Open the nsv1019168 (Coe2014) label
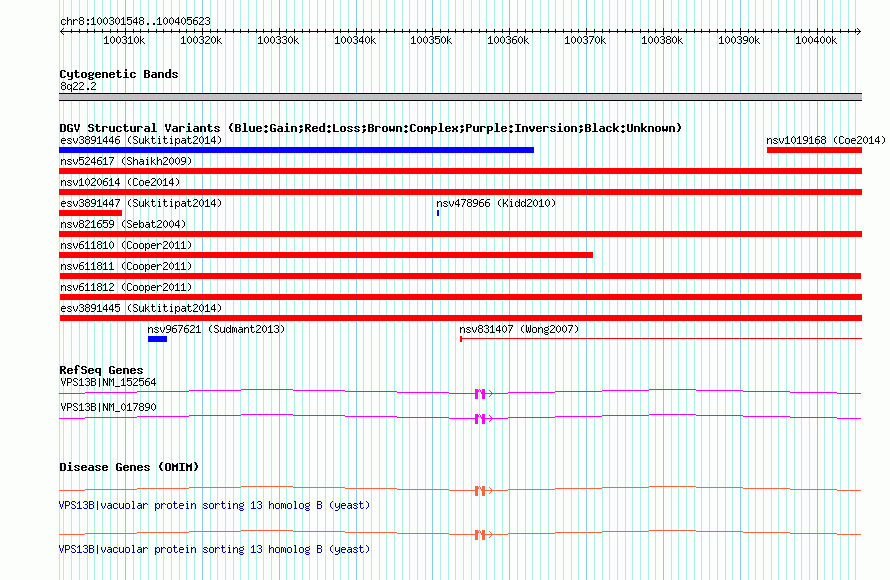This screenshot has height=580, width=890. 826,140
